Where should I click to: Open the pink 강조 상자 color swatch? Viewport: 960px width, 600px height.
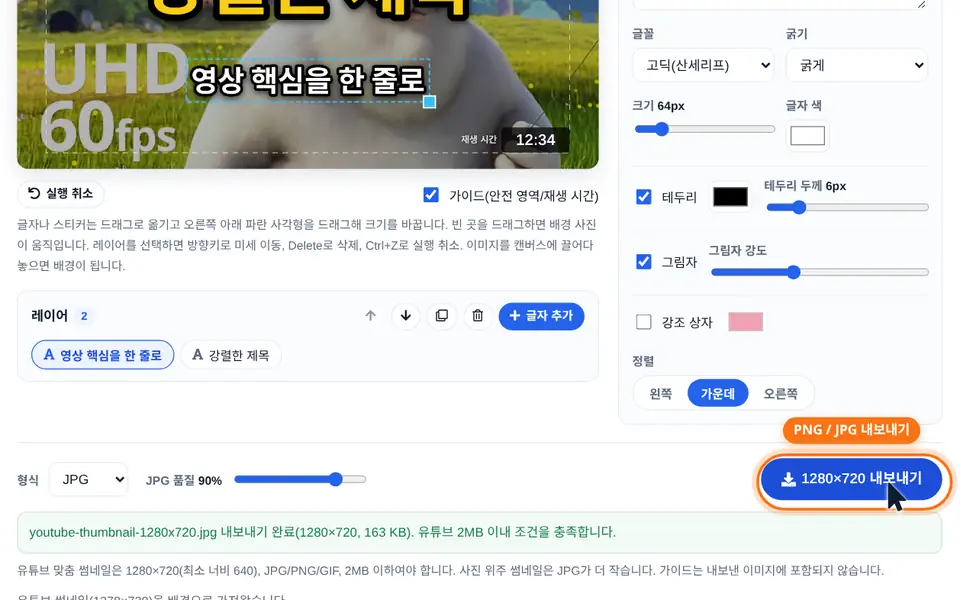click(x=746, y=321)
